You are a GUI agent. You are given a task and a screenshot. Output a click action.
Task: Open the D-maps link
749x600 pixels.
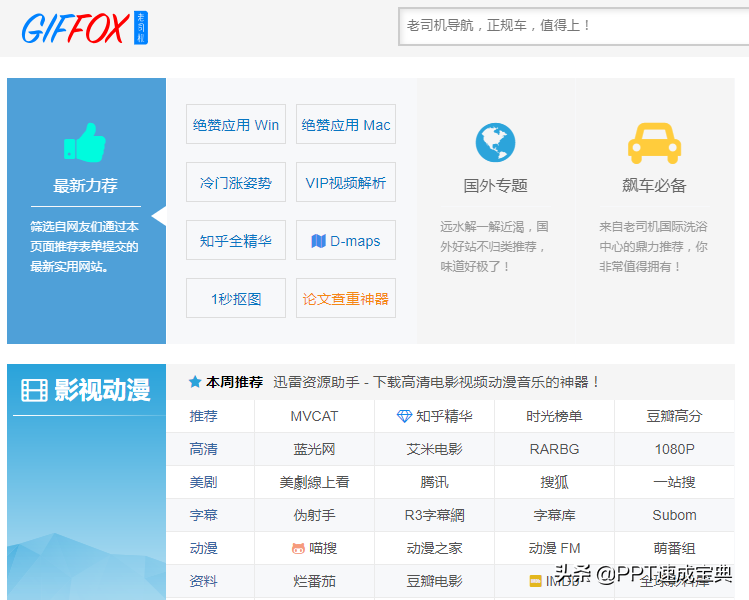(x=346, y=241)
